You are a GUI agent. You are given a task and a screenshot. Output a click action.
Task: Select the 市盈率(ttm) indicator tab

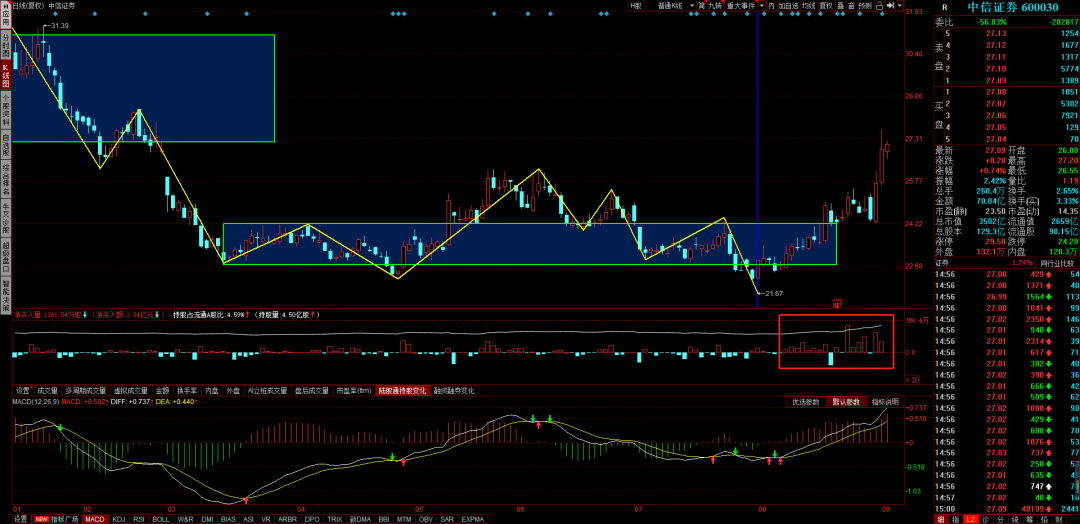(x=354, y=390)
